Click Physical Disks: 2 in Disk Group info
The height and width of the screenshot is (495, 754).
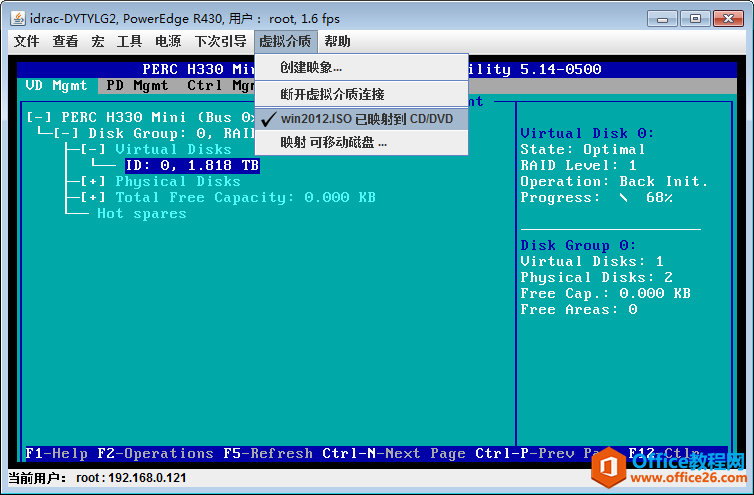click(x=596, y=278)
